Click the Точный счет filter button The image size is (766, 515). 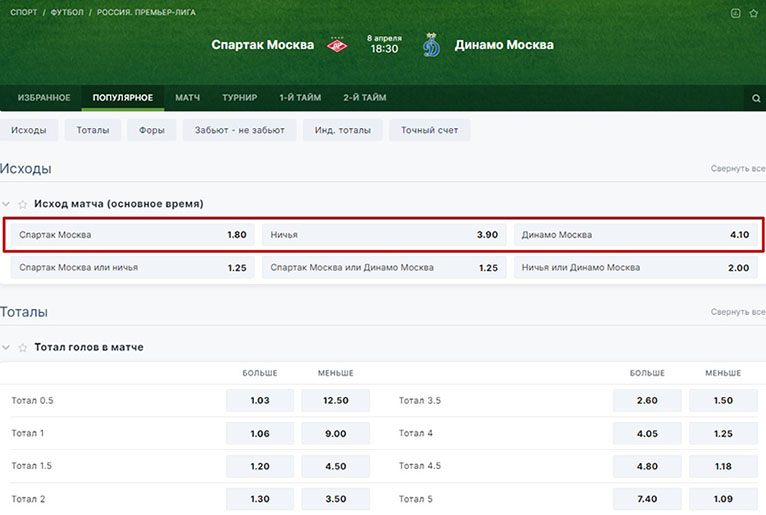pyautogui.click(x=429, y=130)
